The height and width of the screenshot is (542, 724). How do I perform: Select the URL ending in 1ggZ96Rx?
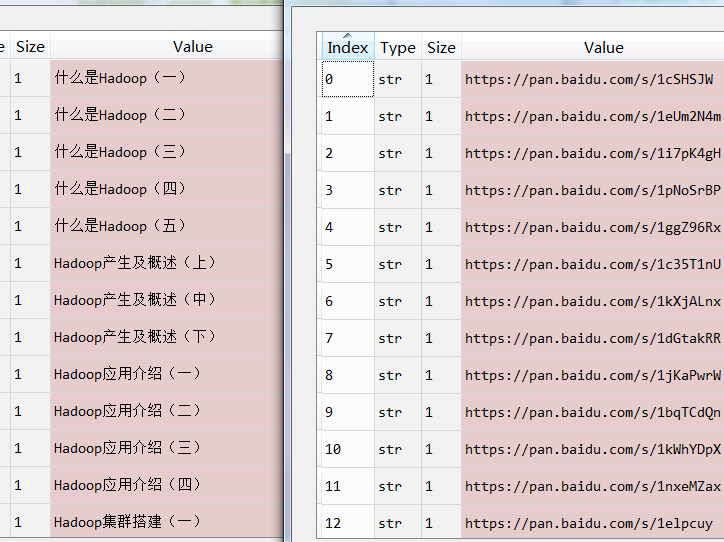(x=592, y=227)
